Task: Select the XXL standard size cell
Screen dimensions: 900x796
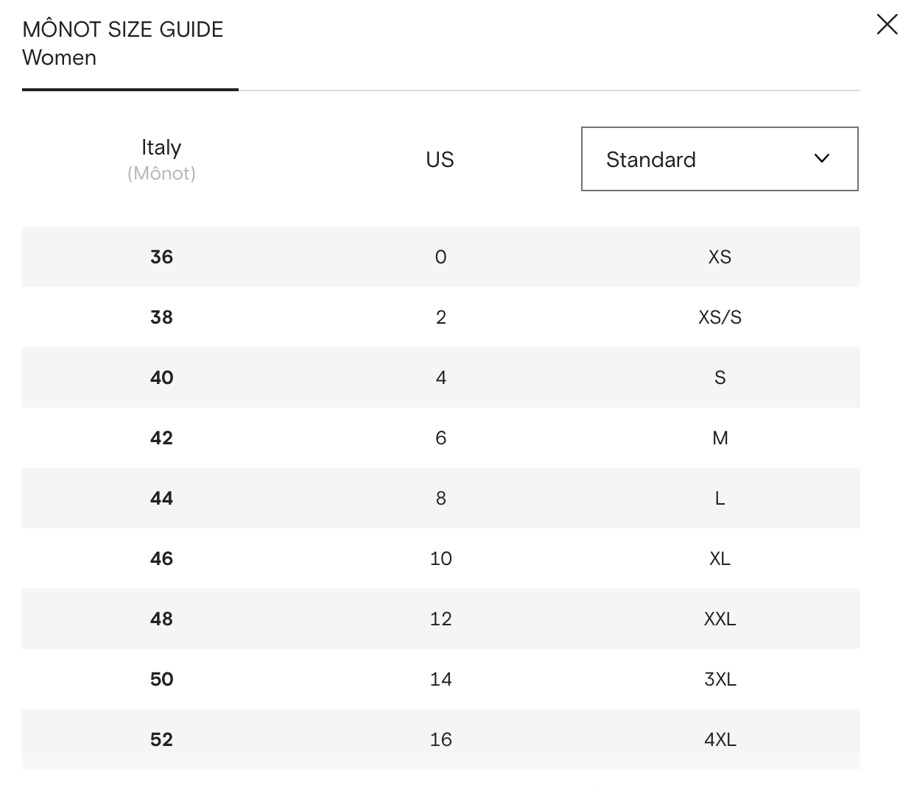Action: tap(719, 619)
